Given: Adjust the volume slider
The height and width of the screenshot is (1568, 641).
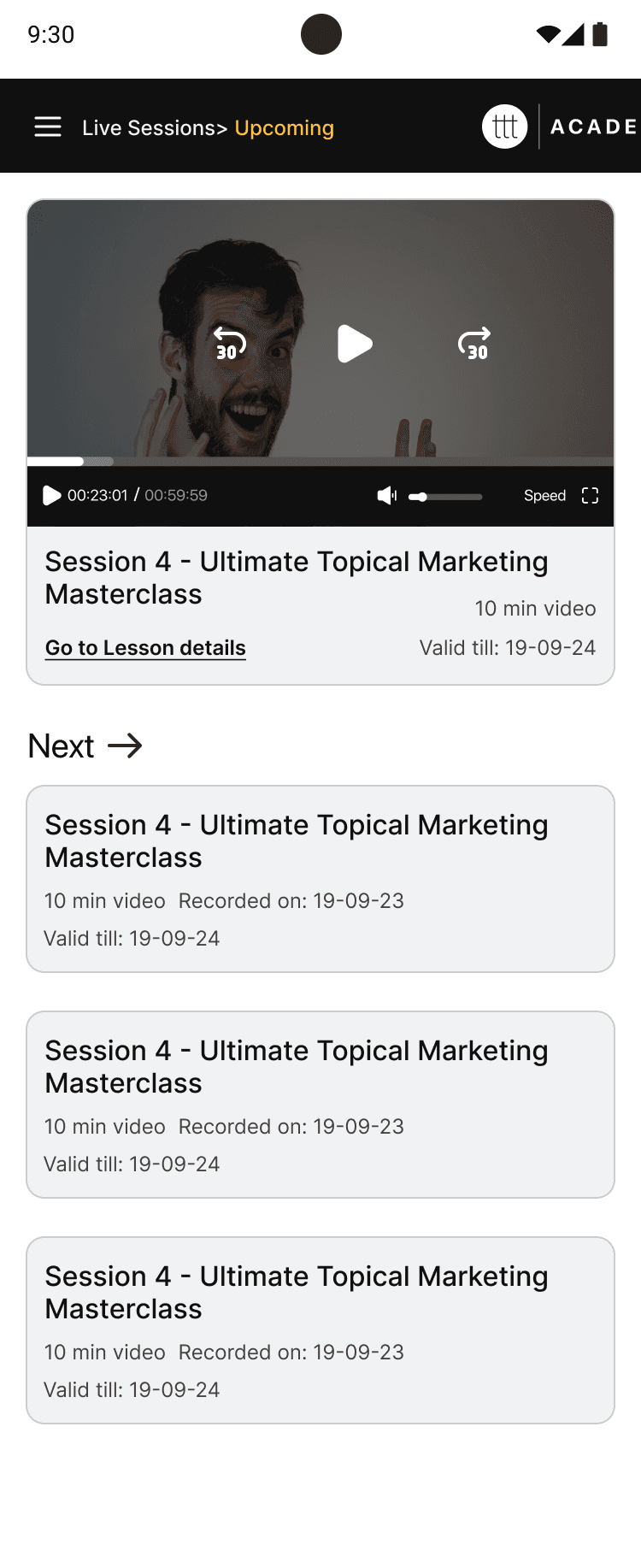Looking at the screenshot, I should point(445,497).
